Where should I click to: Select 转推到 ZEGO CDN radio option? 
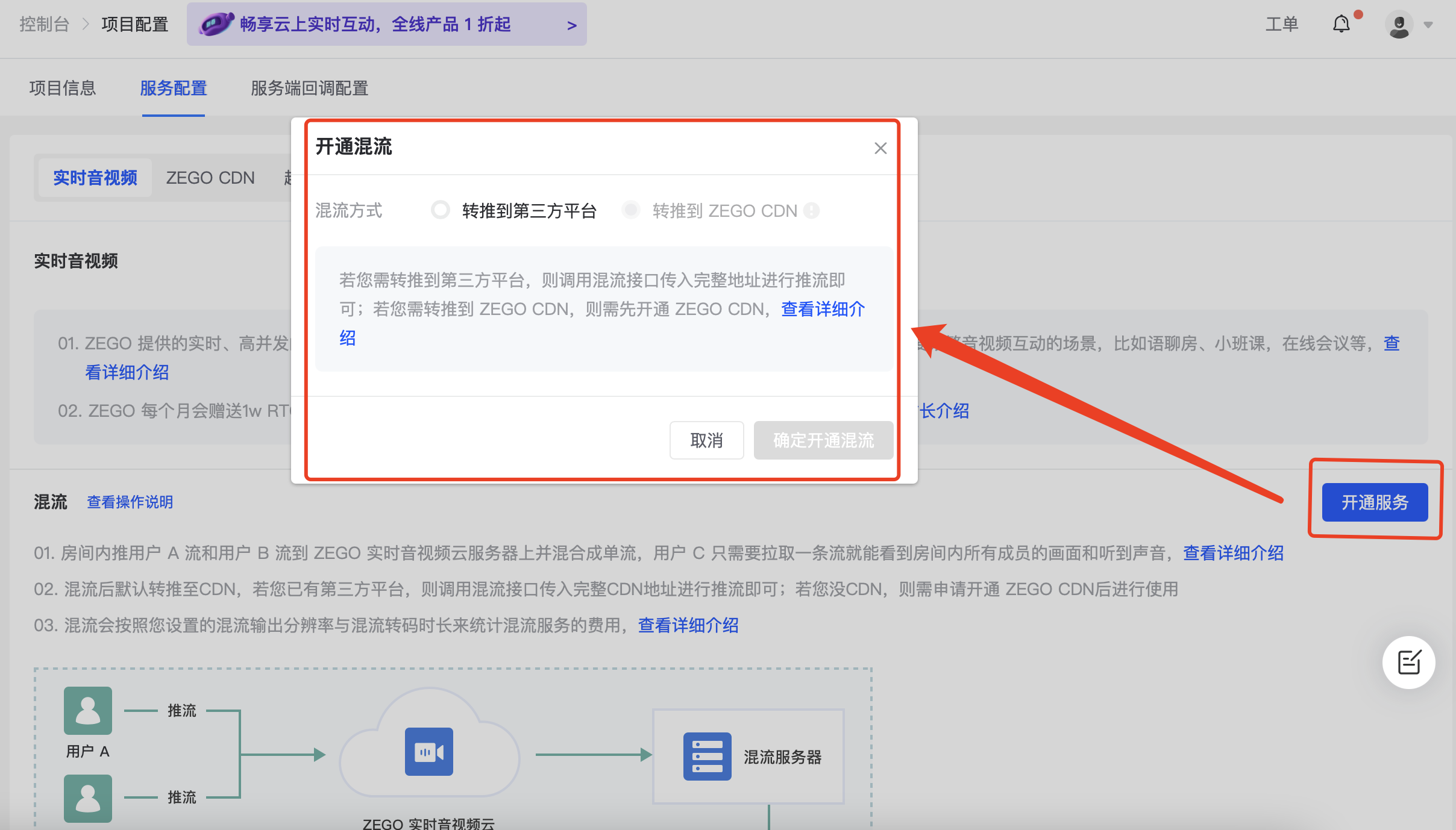click(631, 210)
